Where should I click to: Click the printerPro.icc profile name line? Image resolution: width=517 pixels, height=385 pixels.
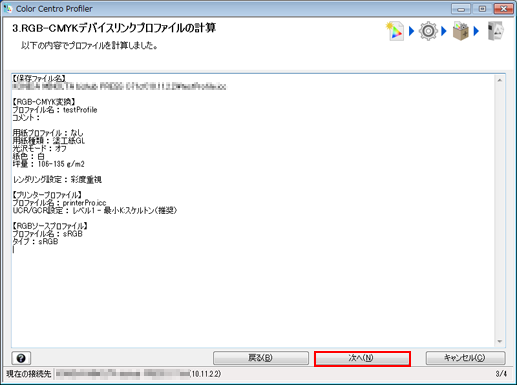click(59, 203)
